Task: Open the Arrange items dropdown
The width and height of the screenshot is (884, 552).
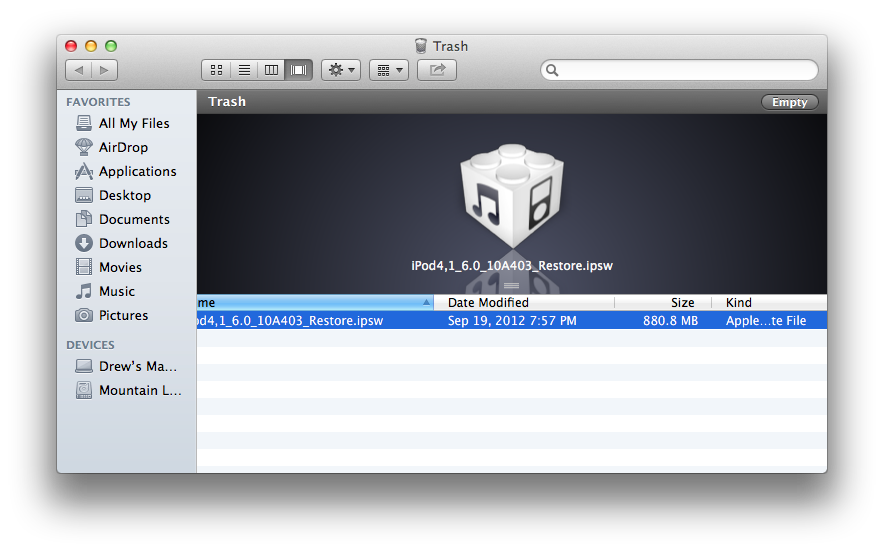Action: 389,70
